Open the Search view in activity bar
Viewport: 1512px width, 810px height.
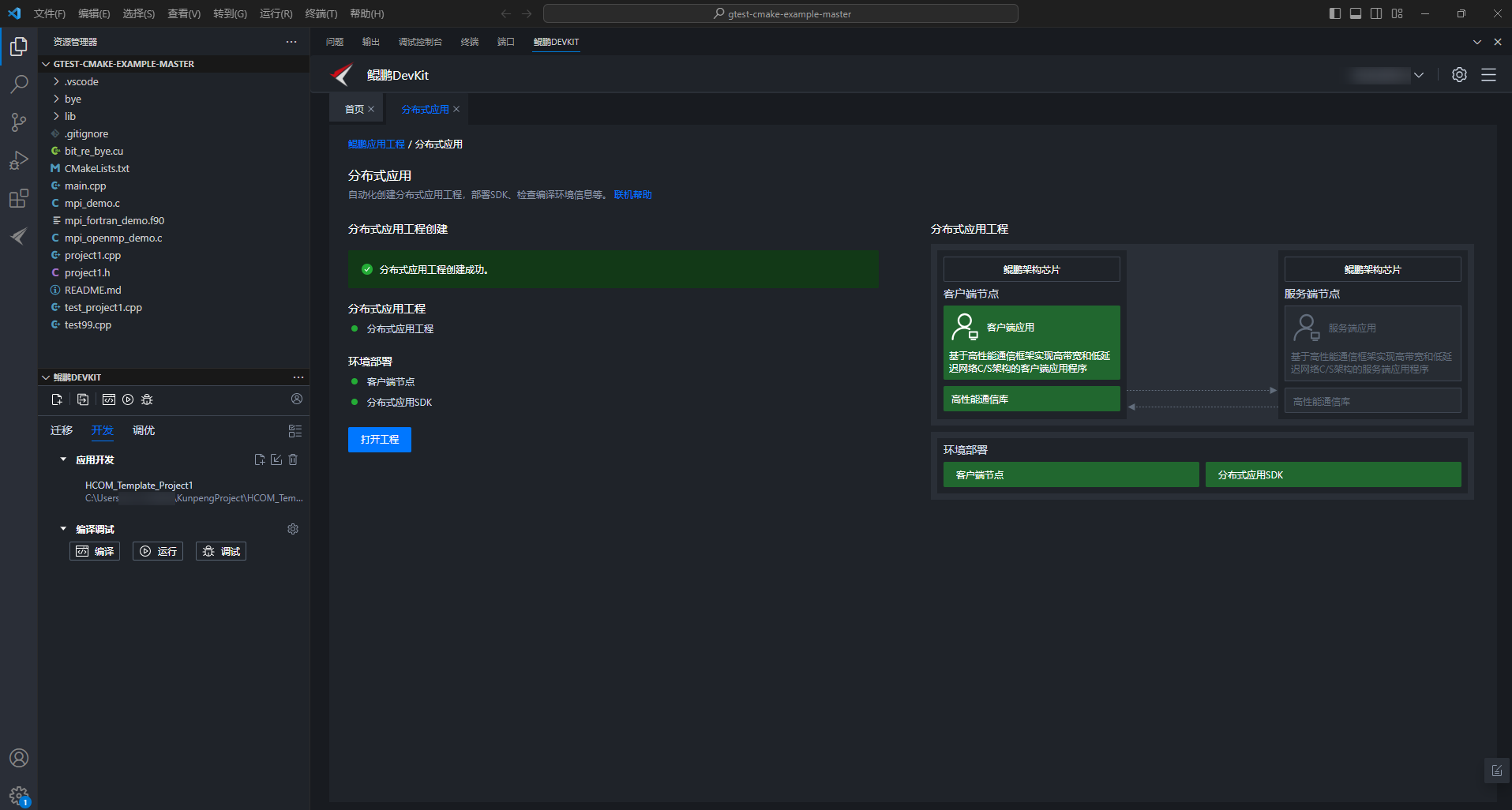[19, 84]
